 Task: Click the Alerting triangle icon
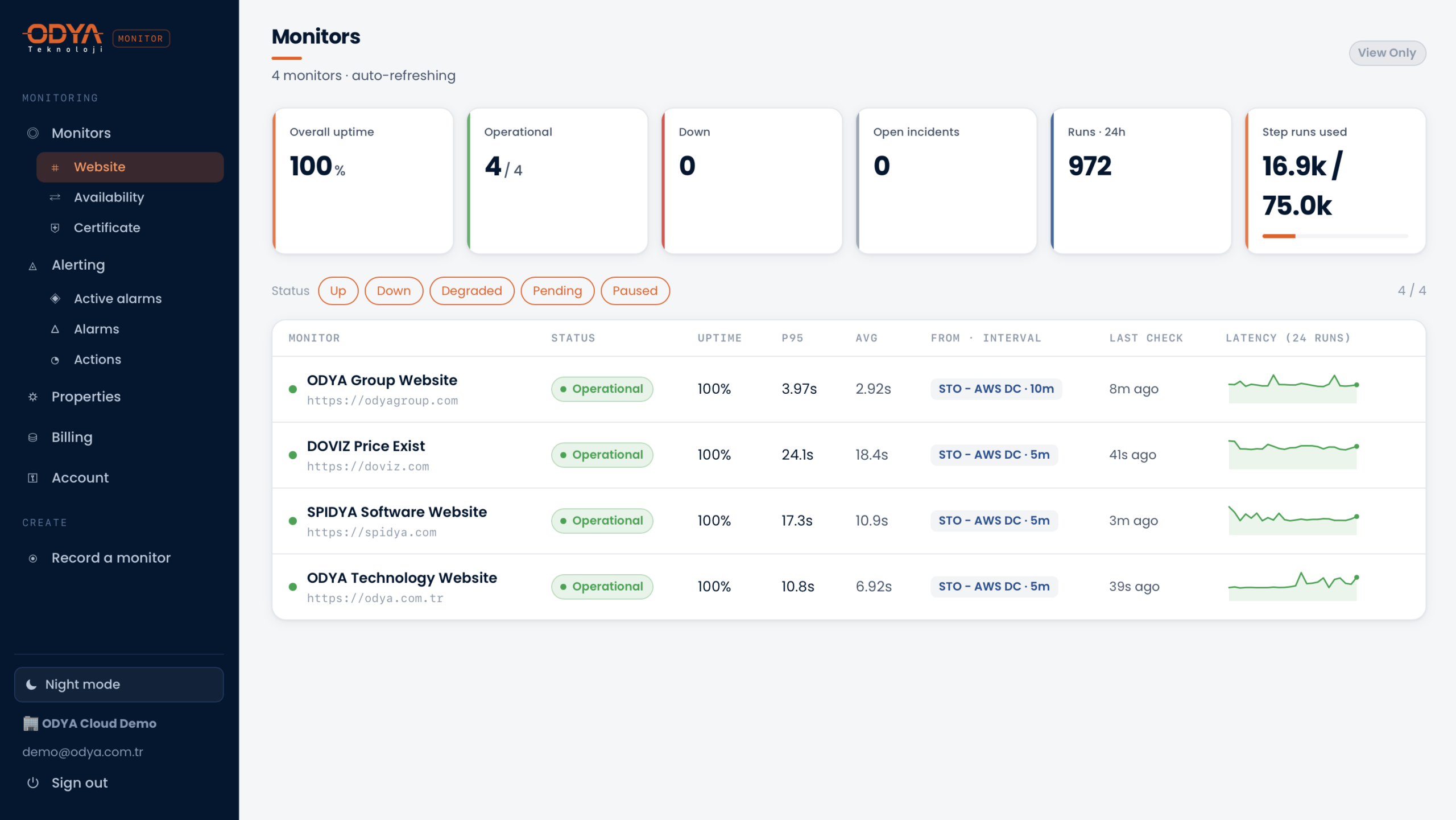tap(33, 266)
